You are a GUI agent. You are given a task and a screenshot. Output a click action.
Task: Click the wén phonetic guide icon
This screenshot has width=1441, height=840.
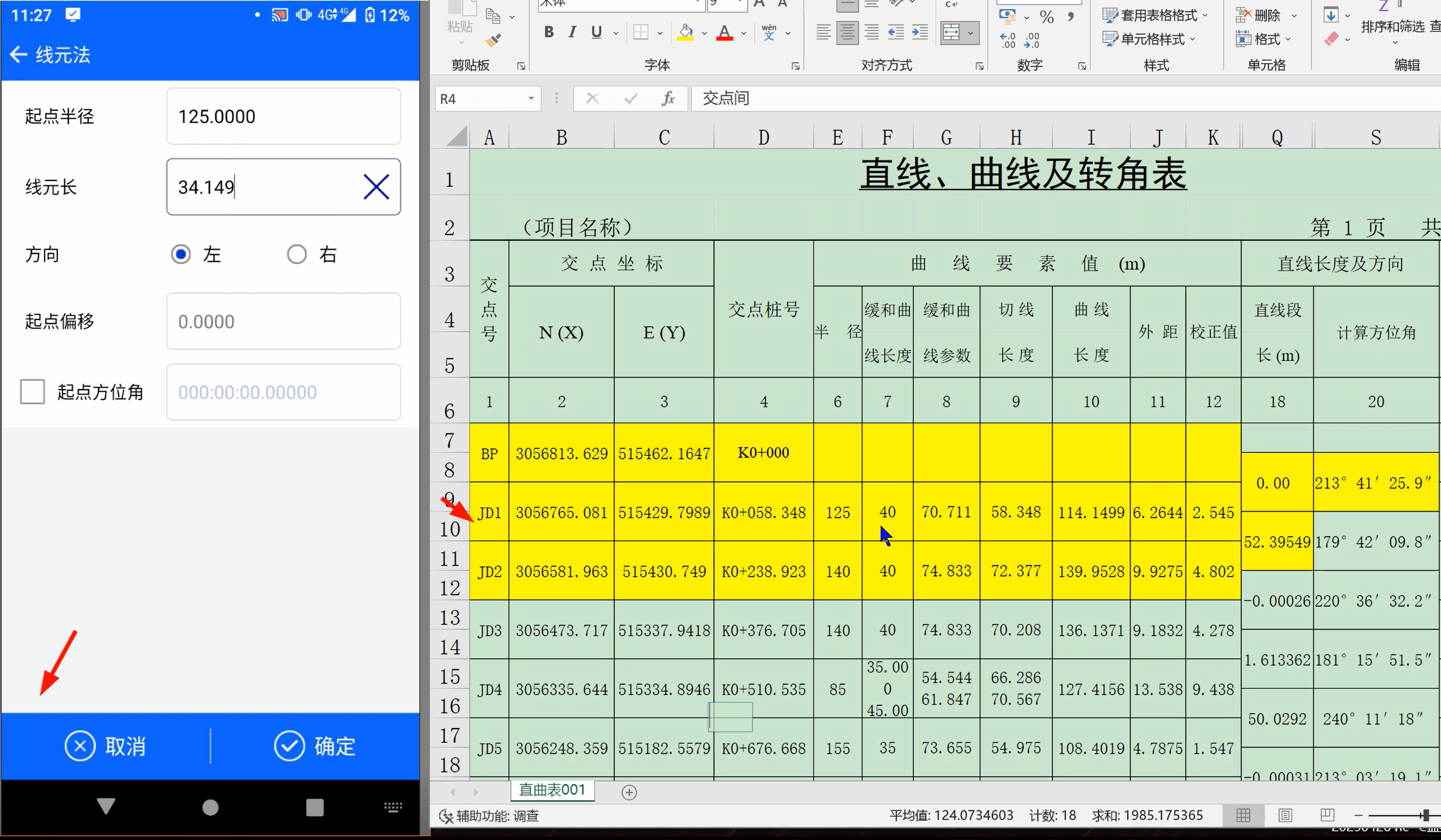tap(769, 32)
